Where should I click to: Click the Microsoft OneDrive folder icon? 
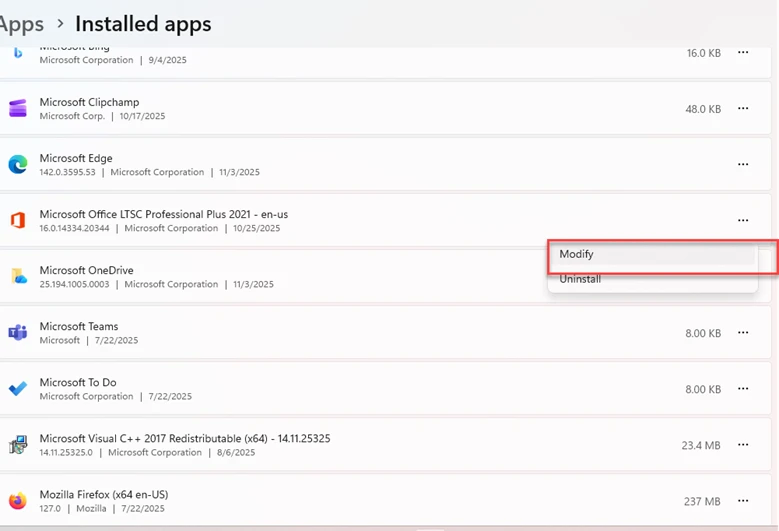17,277
